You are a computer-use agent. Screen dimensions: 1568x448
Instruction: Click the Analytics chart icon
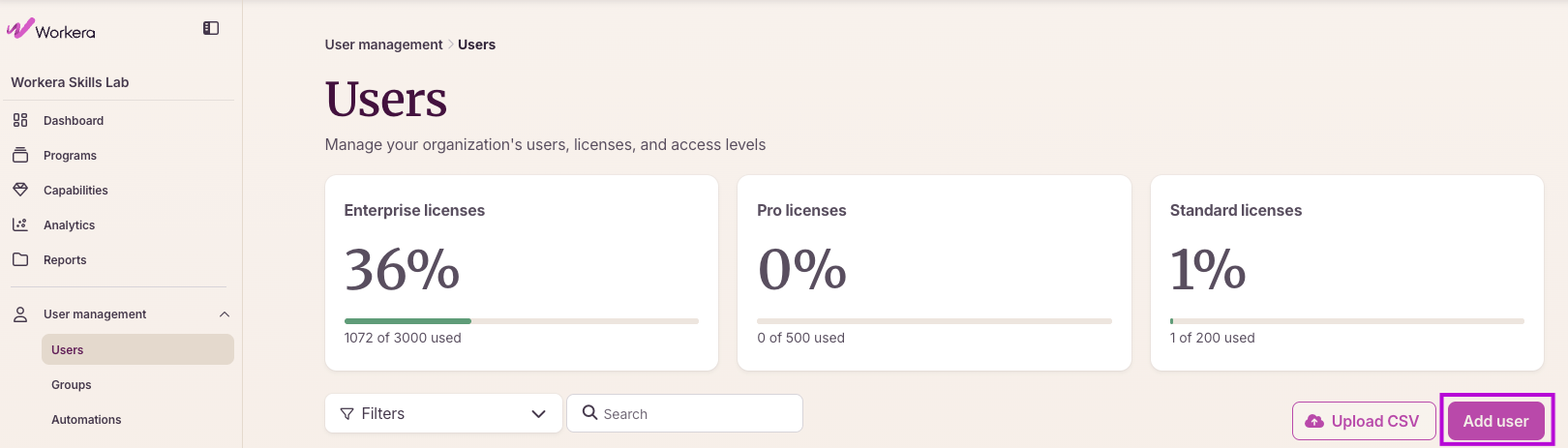click(20, 224)
